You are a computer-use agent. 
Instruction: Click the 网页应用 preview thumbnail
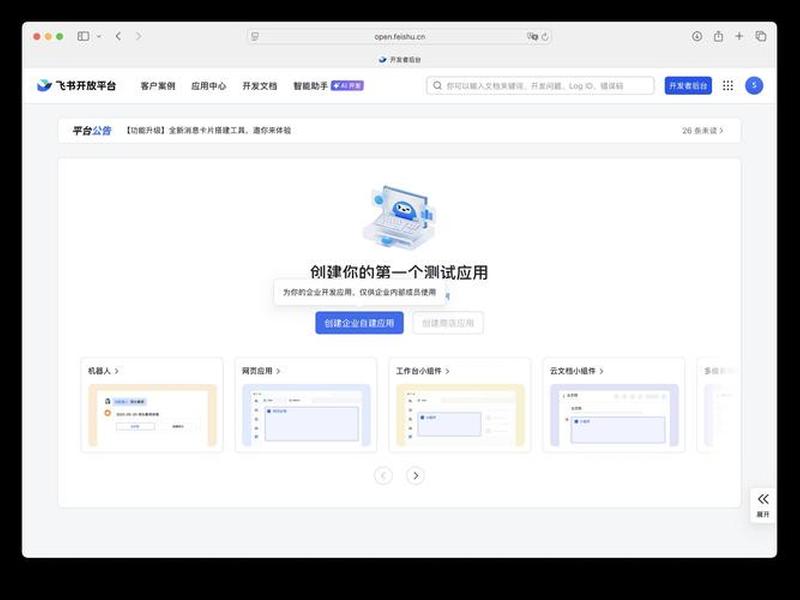pyautogui.click(x=306, y=415)
